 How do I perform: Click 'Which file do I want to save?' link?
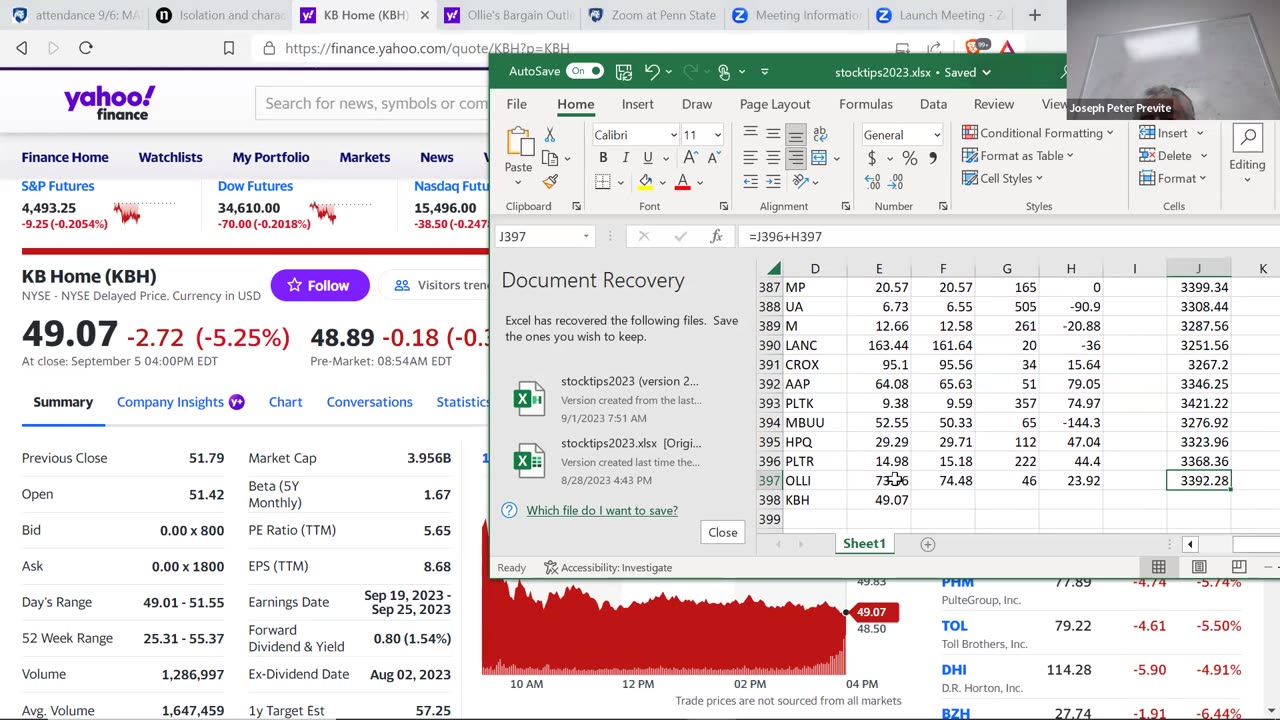click(x=602, y=510)
